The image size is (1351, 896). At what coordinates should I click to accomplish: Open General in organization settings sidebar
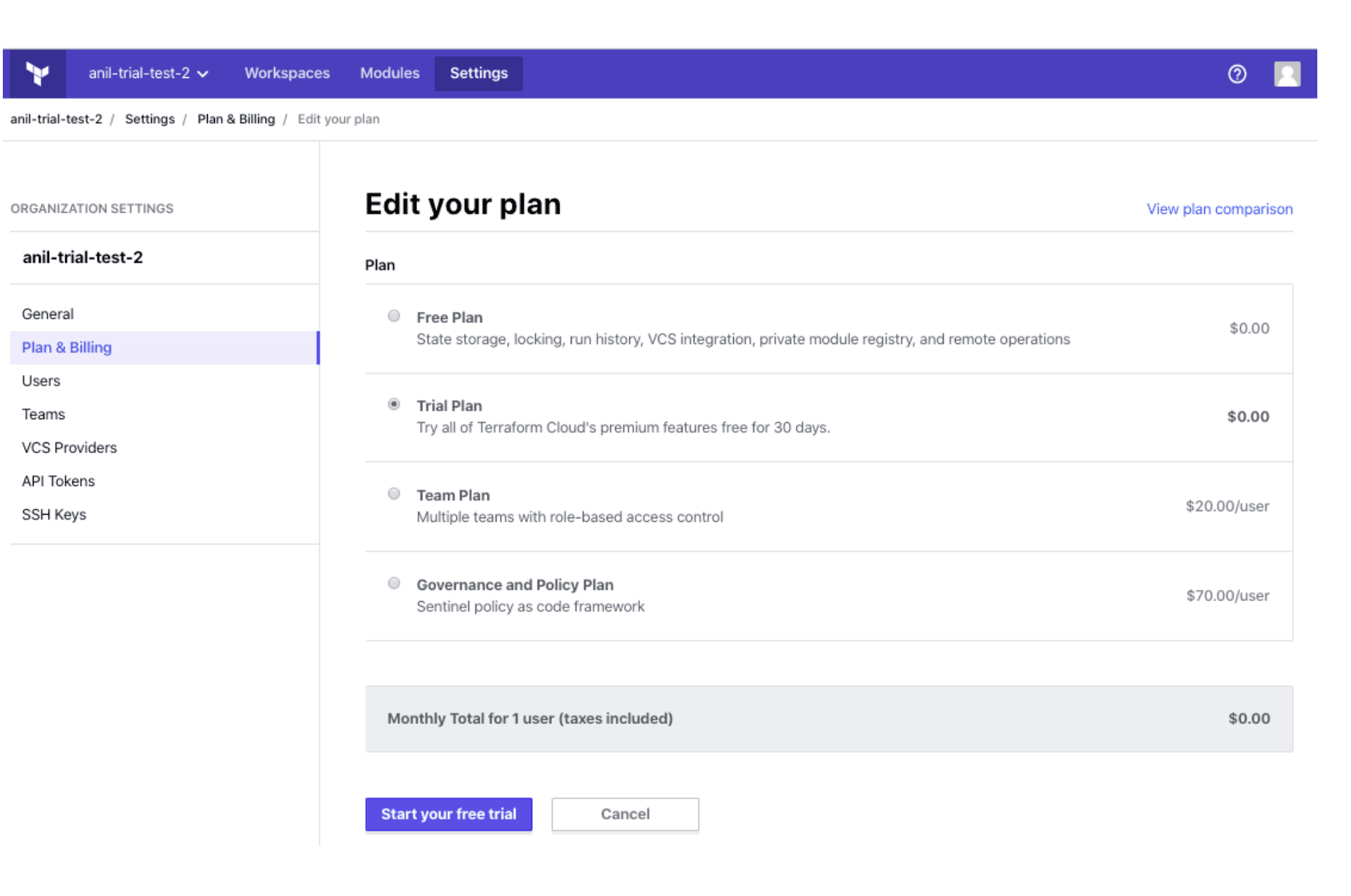click(48, 314)
